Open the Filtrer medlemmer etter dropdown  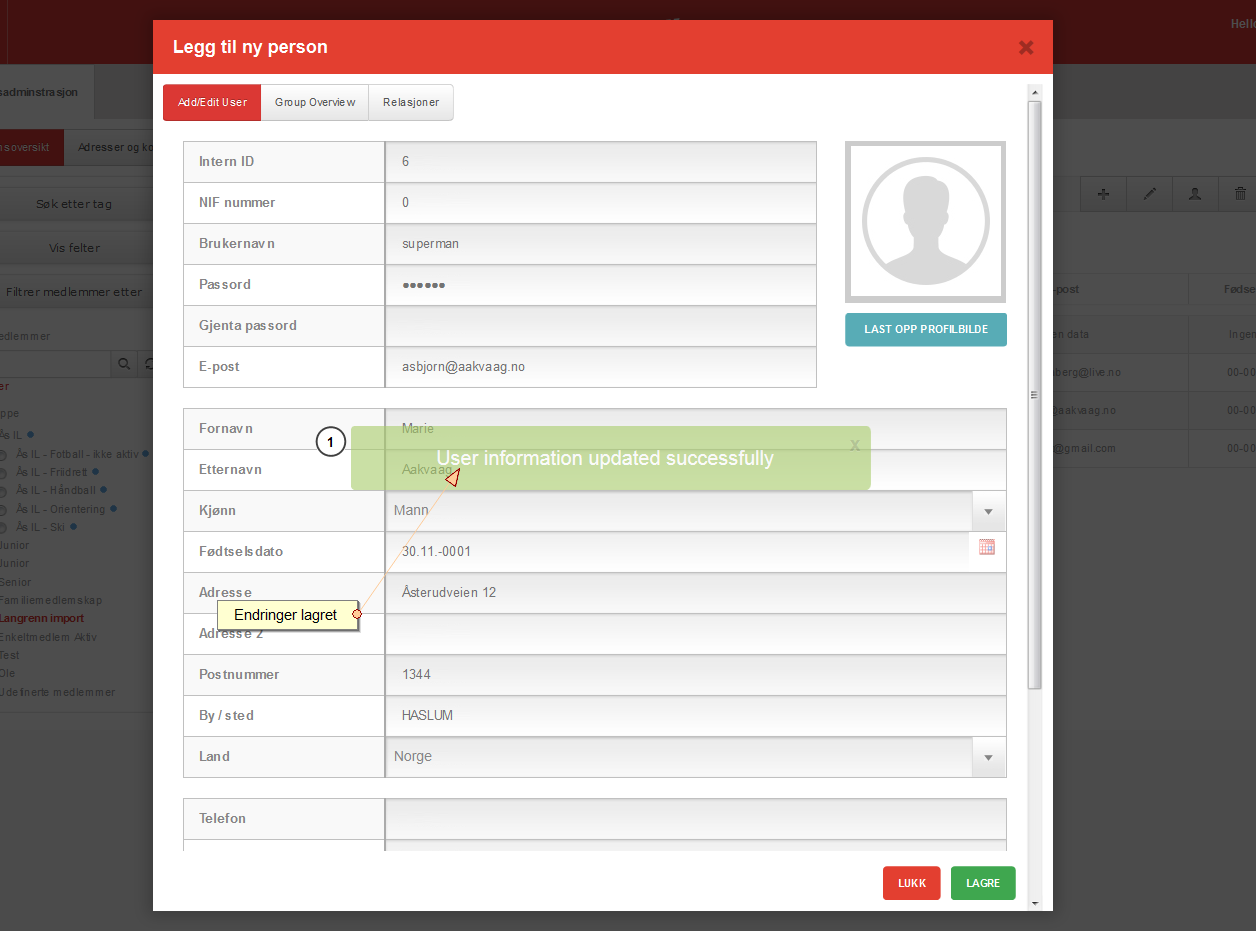pyautogui.click(x=76, y=292)
